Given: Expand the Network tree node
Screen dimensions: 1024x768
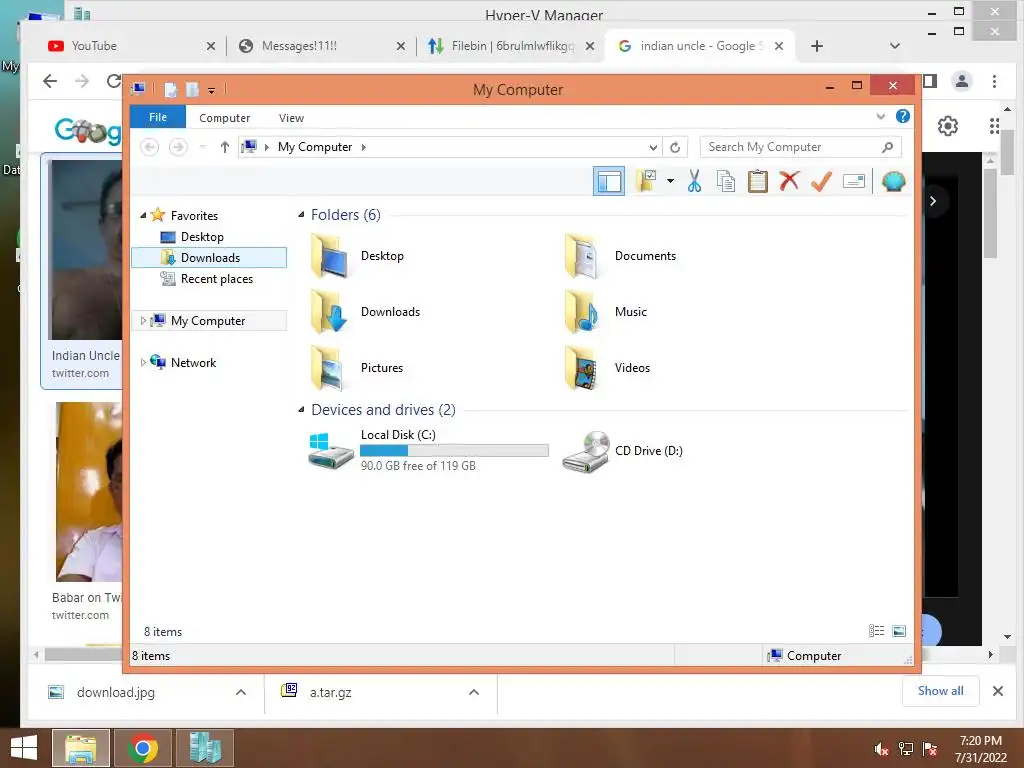Looking at the screenshot, I should [143, 362].
